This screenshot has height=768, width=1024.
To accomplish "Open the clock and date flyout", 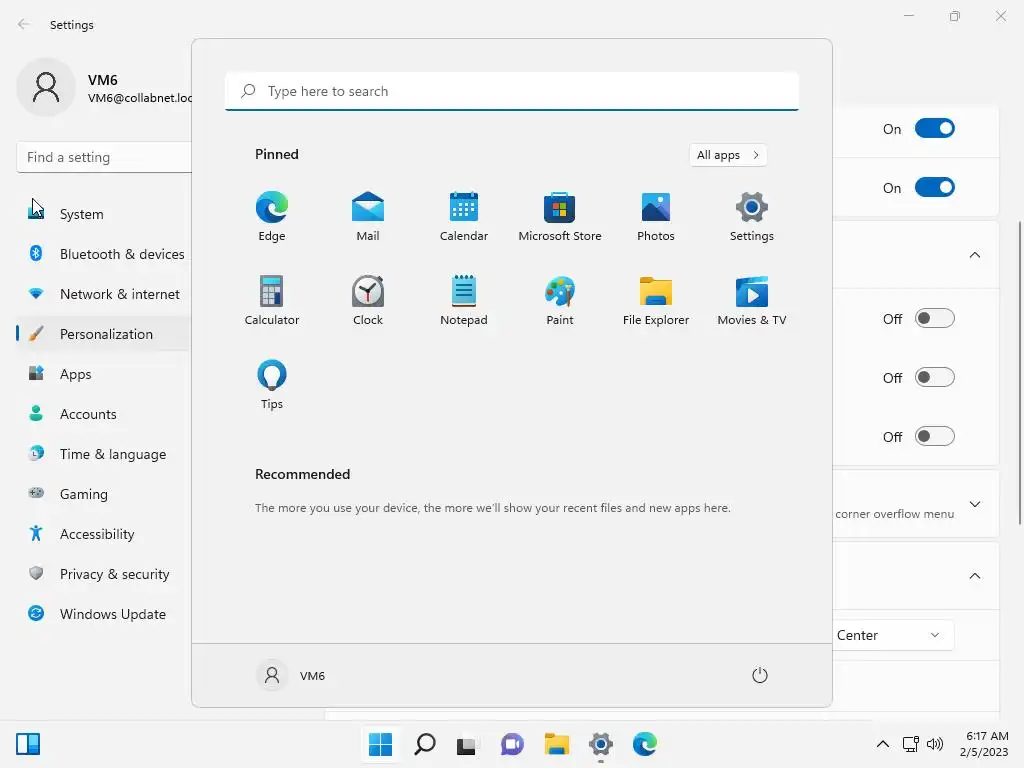I will coord(983,744).
